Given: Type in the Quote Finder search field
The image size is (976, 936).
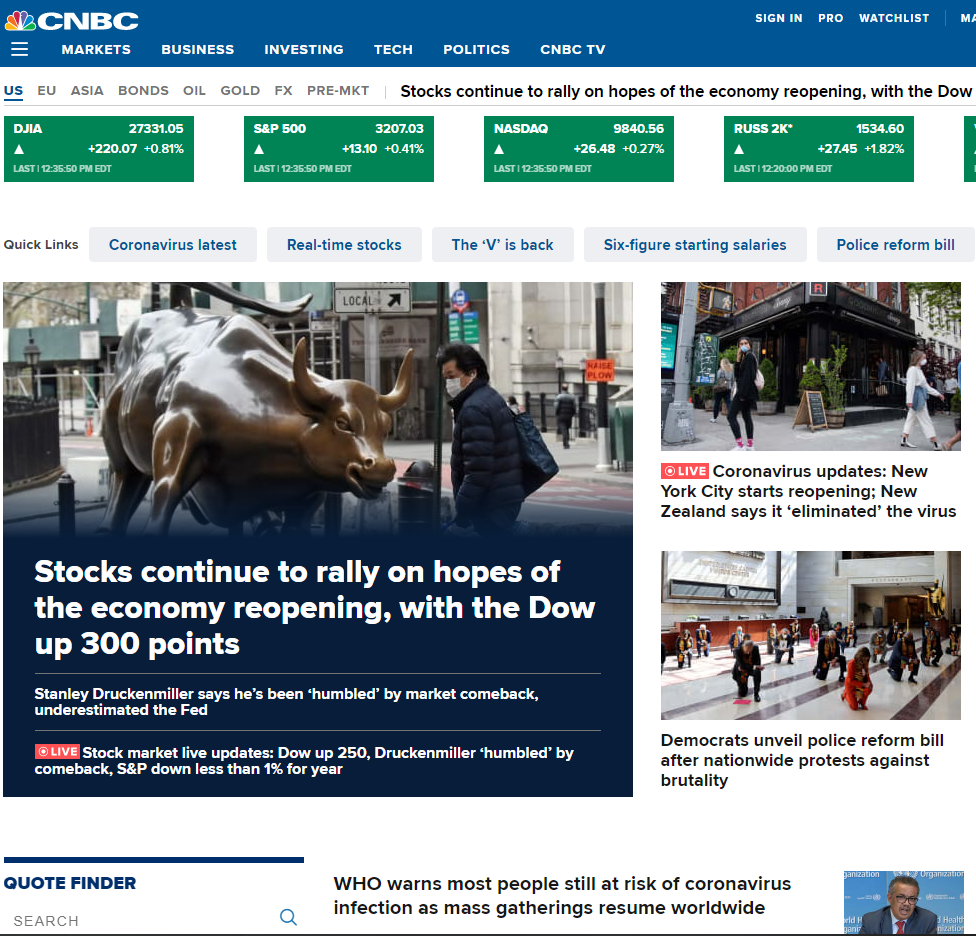Looking at the screenshot, I should point(140,920).
